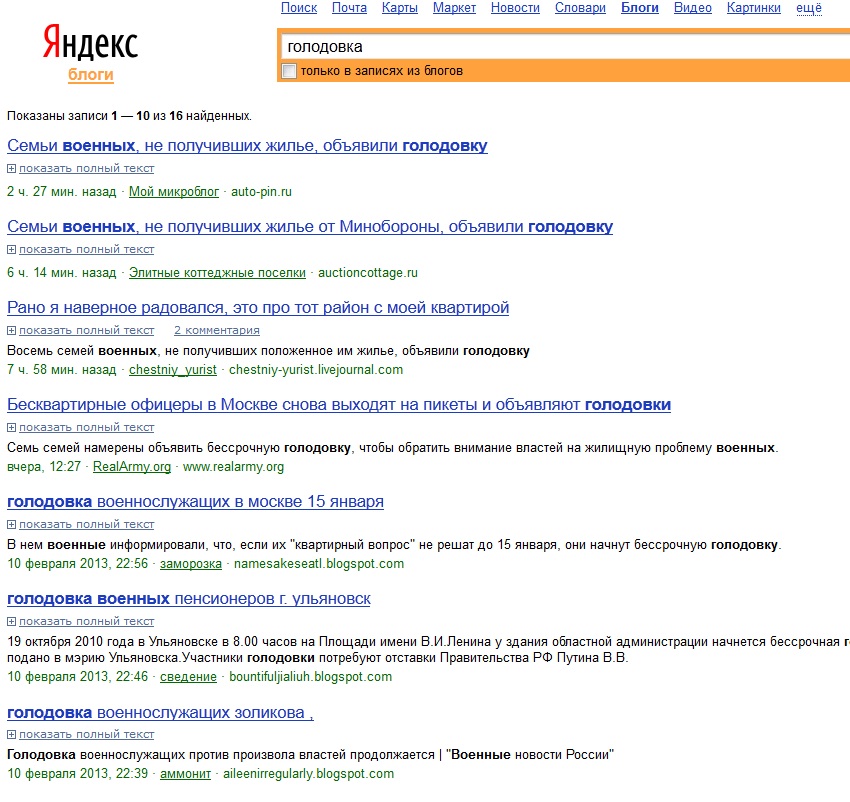
Task: Open the Почта service link
Action: click(349, 8)
